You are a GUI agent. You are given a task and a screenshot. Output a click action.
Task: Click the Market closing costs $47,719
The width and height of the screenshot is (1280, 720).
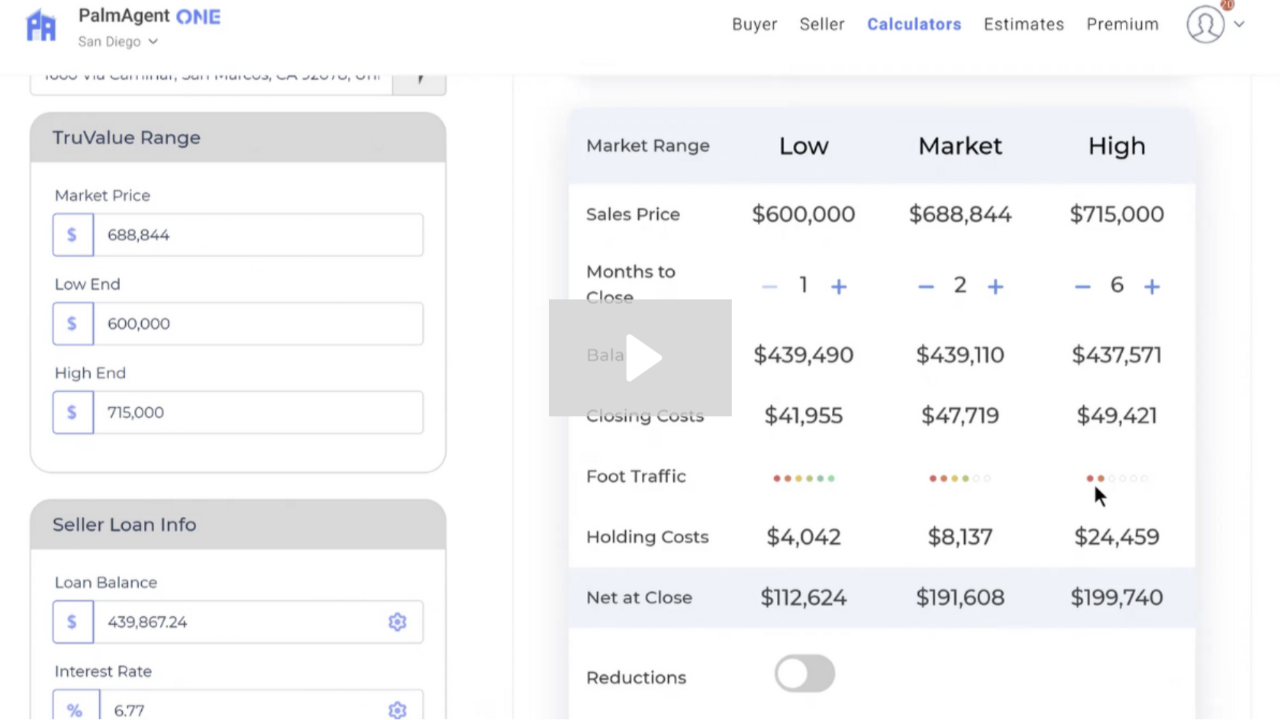click(960, 416)
